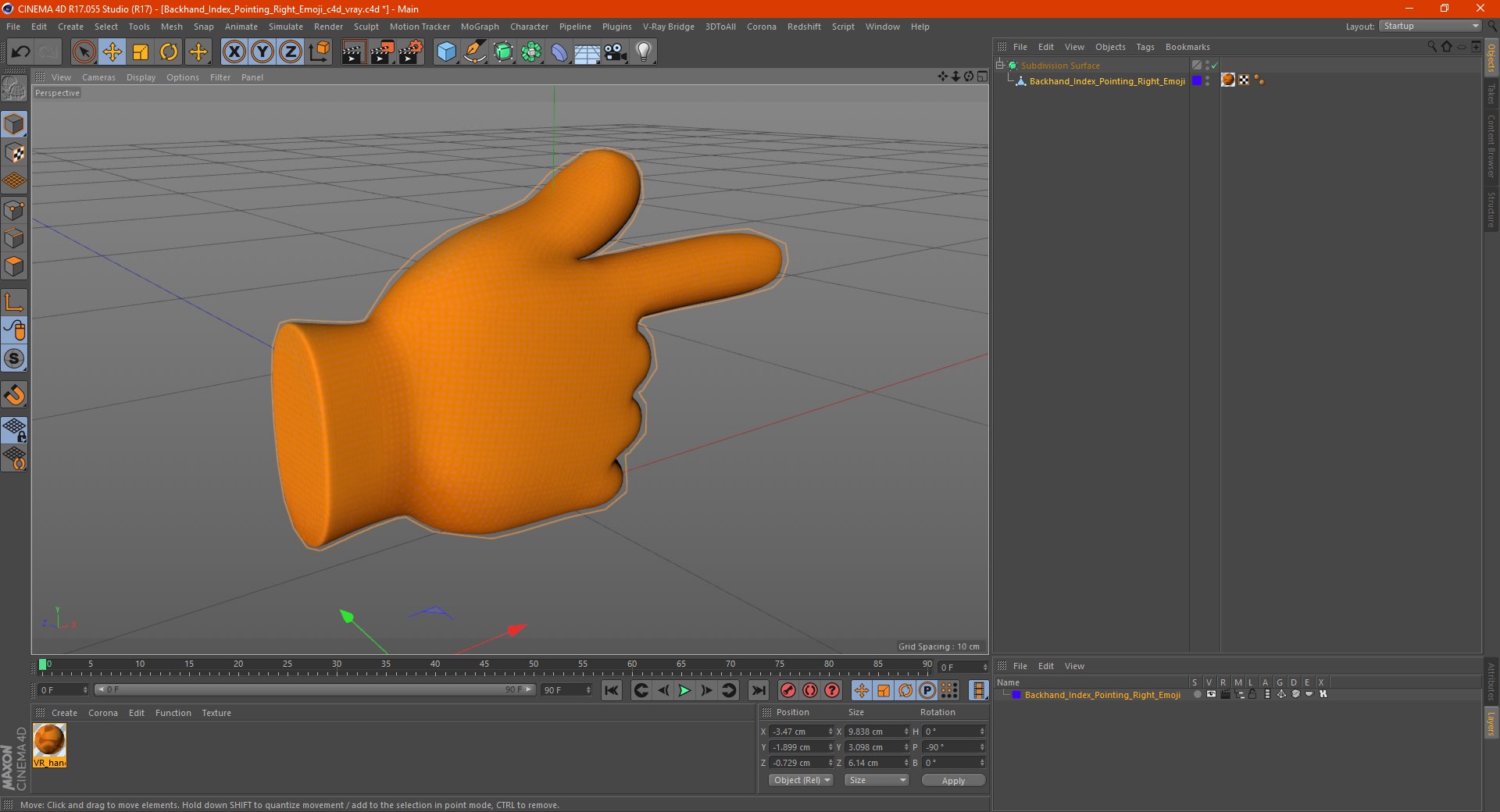Open the Render menu
The height and width of the screenshot is (812, 1500).
(x=328, y=27)
